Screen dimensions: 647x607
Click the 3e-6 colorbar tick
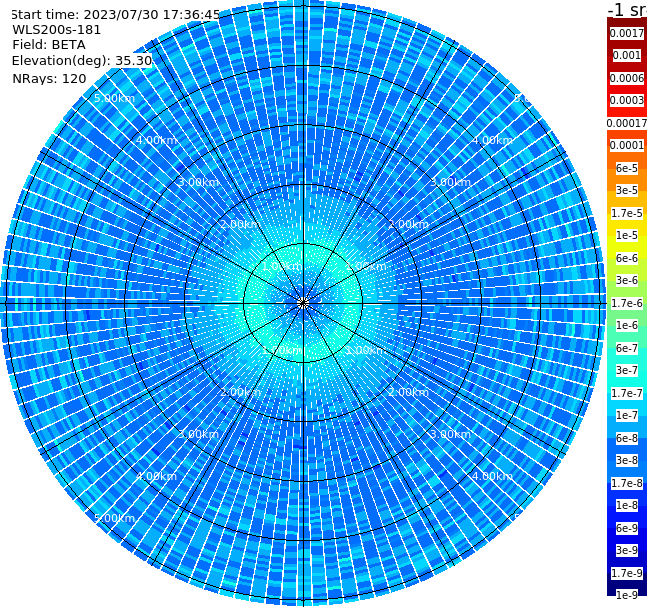[627, 280]
